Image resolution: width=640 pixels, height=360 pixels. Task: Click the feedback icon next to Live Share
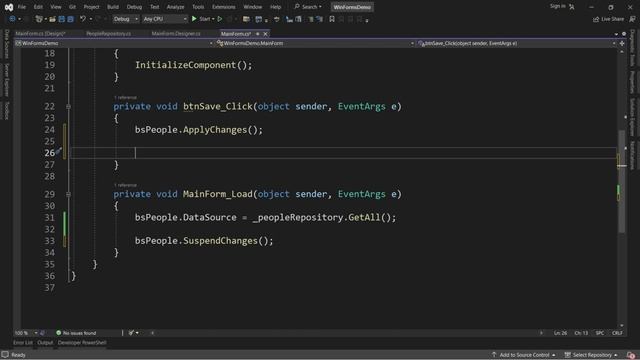[632, 19]
